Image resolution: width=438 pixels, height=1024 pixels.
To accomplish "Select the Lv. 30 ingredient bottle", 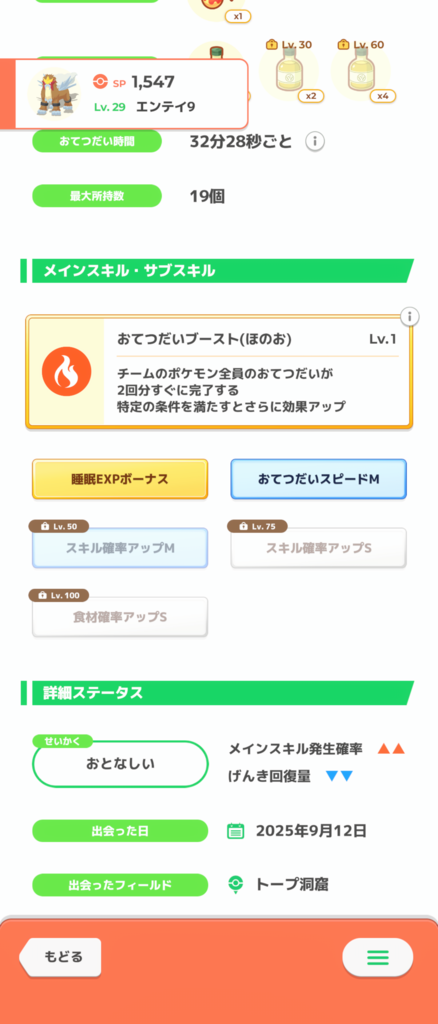I will 289,71.
